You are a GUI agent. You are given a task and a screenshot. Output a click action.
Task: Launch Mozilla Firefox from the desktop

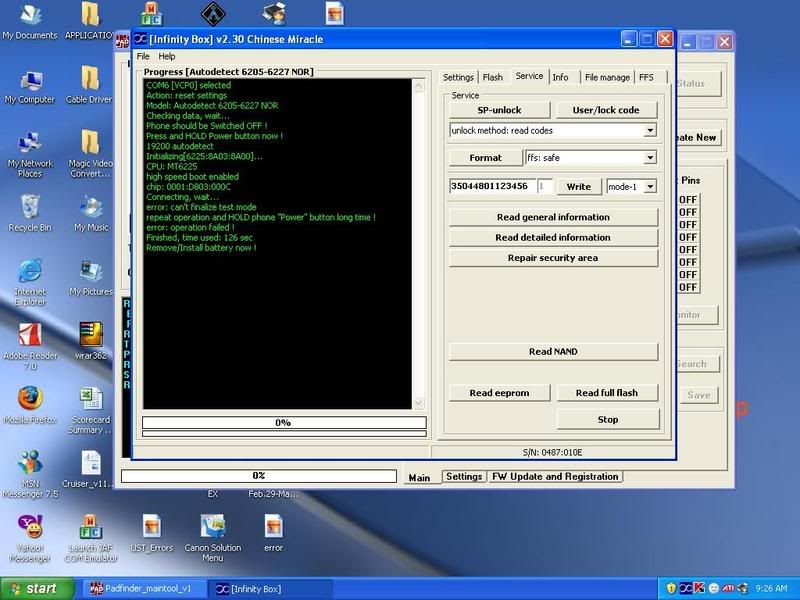30,405
